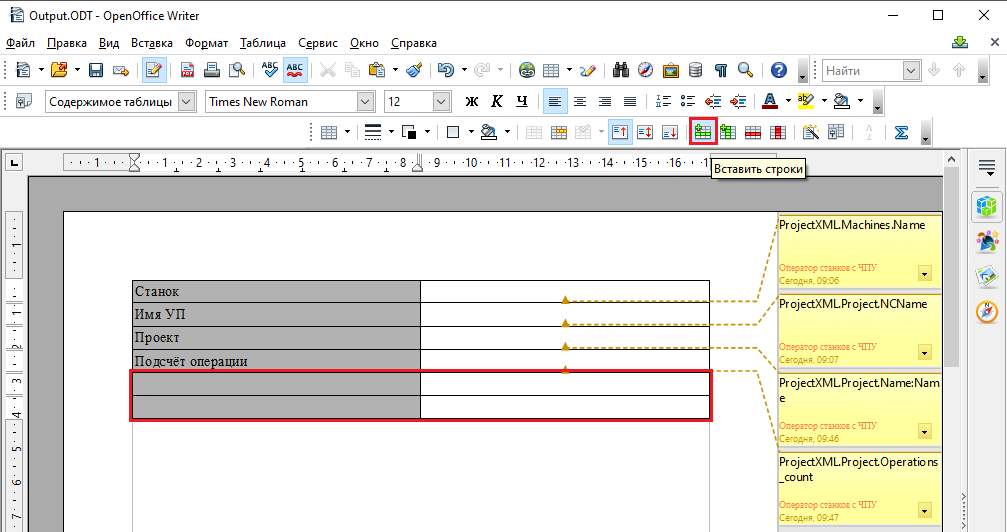Export document directly as PDF
This screenshot has width=1007, height=532.
click(x=187, y=70)
